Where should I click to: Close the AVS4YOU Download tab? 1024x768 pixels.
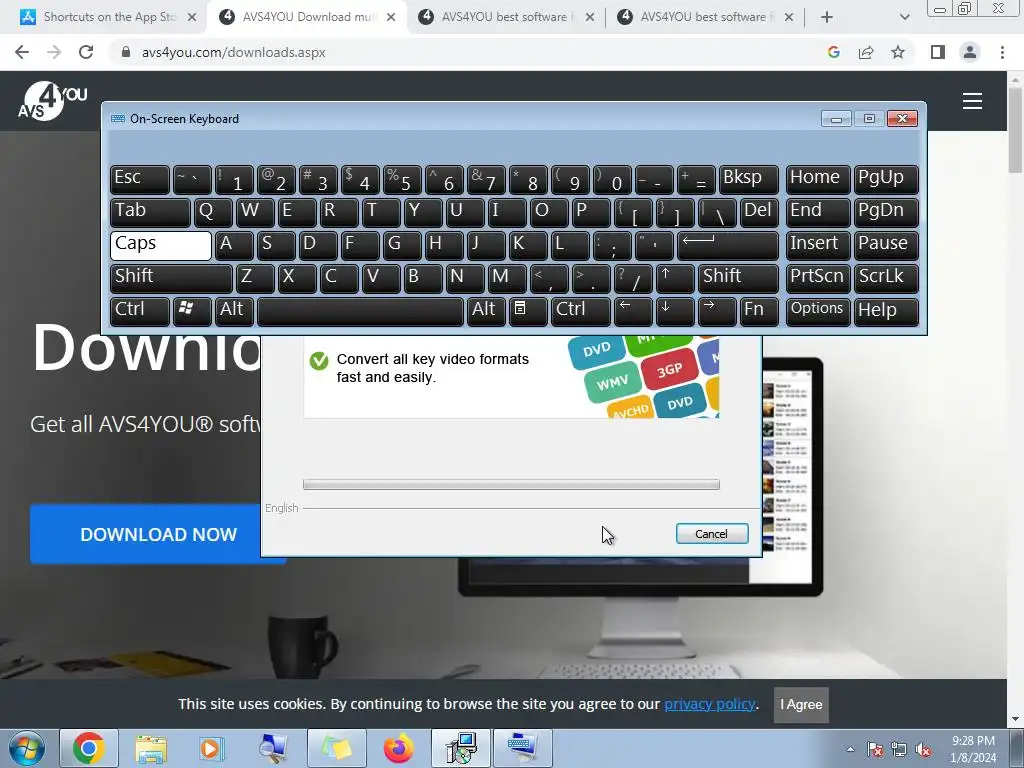tap(391, 17)
